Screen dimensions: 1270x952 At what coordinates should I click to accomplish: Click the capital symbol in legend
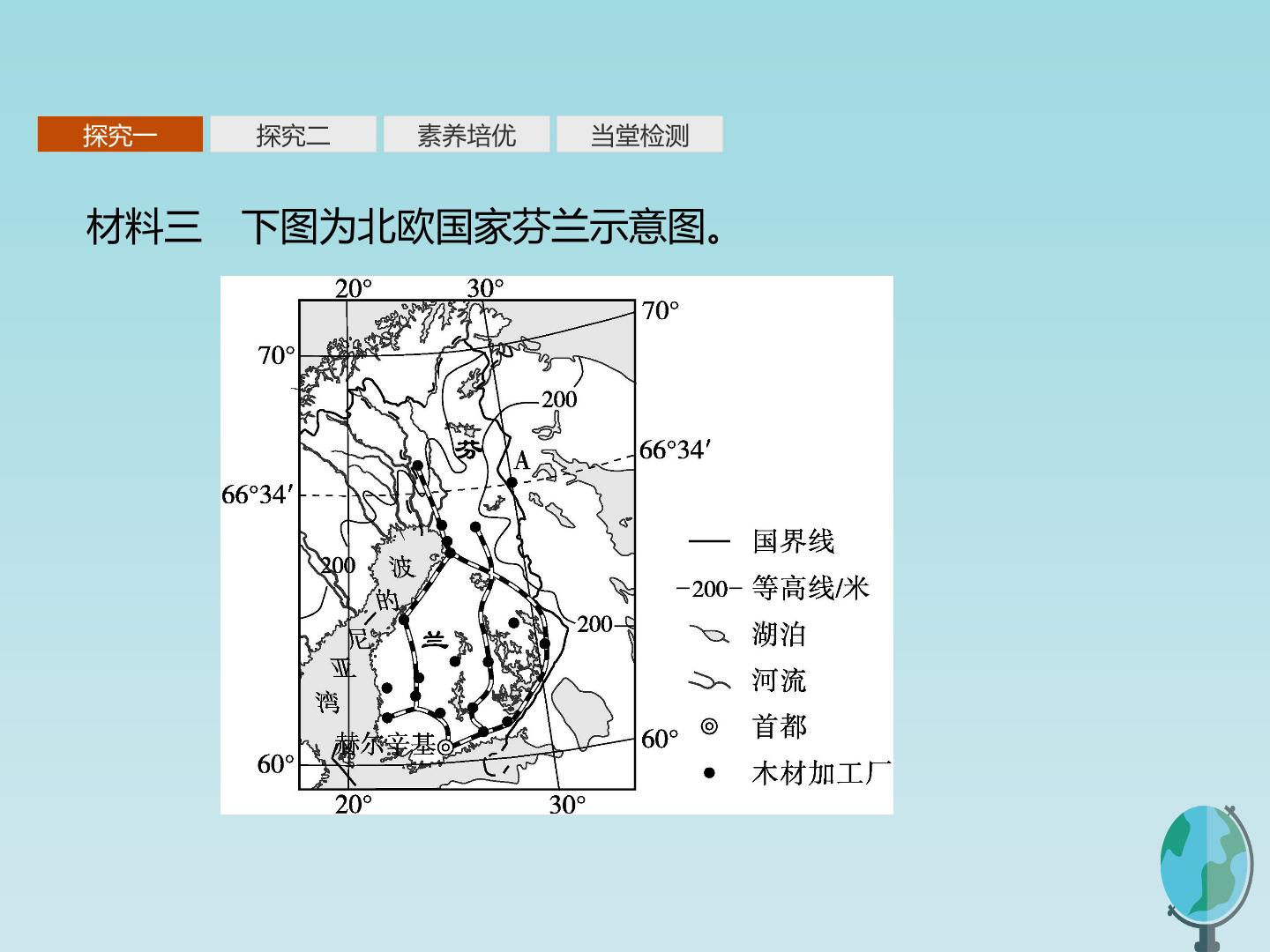[x=709, y=727]
